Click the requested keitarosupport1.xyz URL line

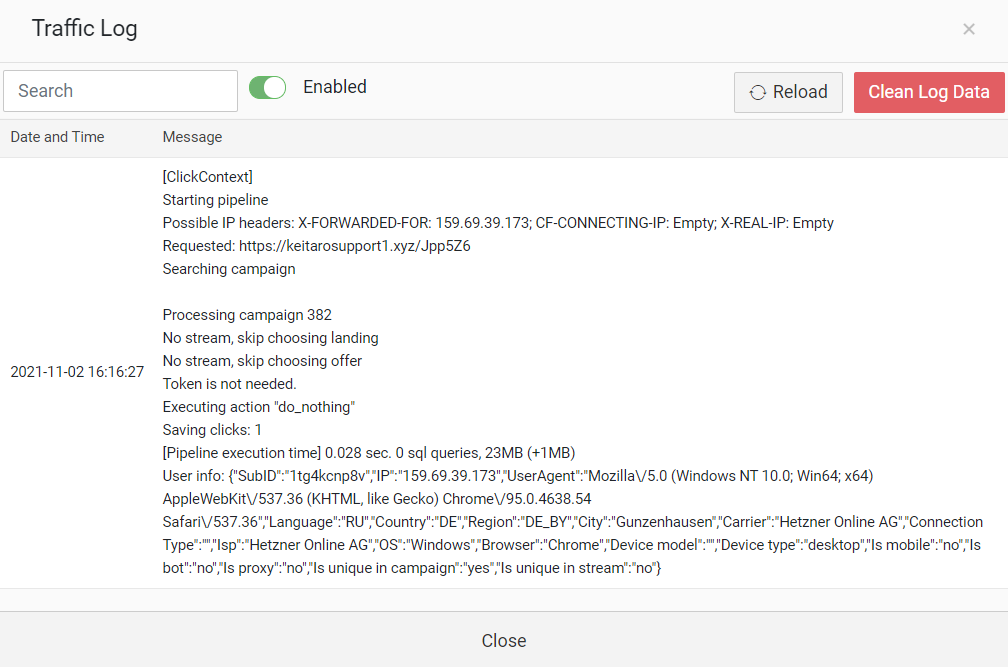point(316,246)
